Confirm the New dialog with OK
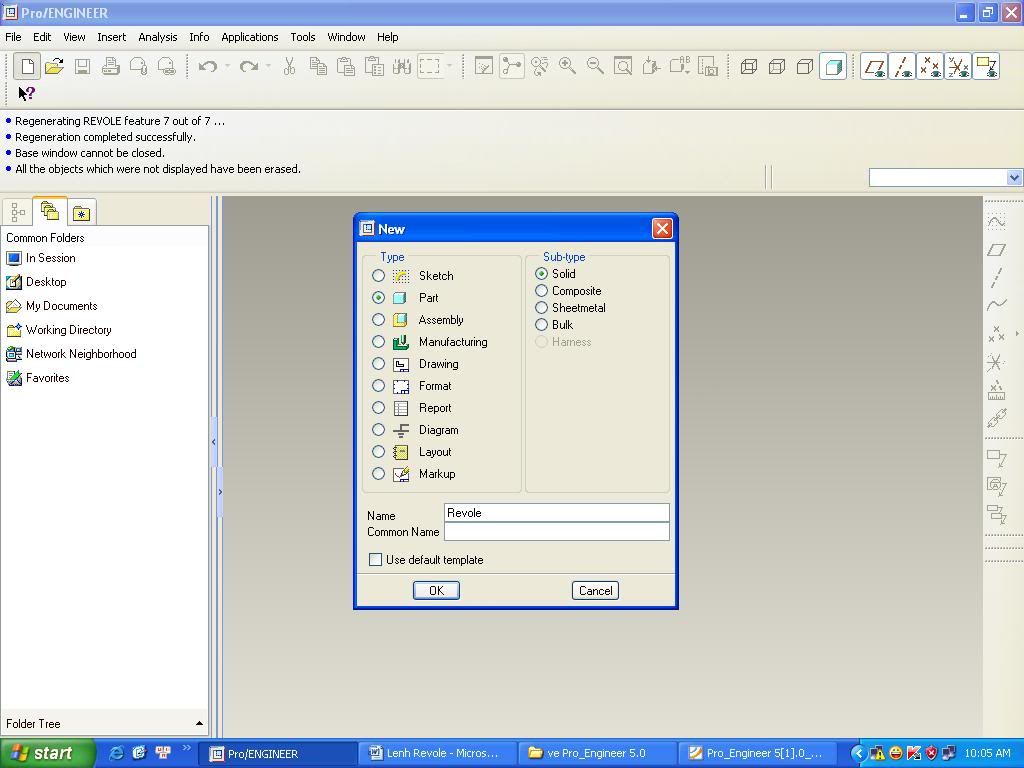The image size is (1024, 768). 436,590
